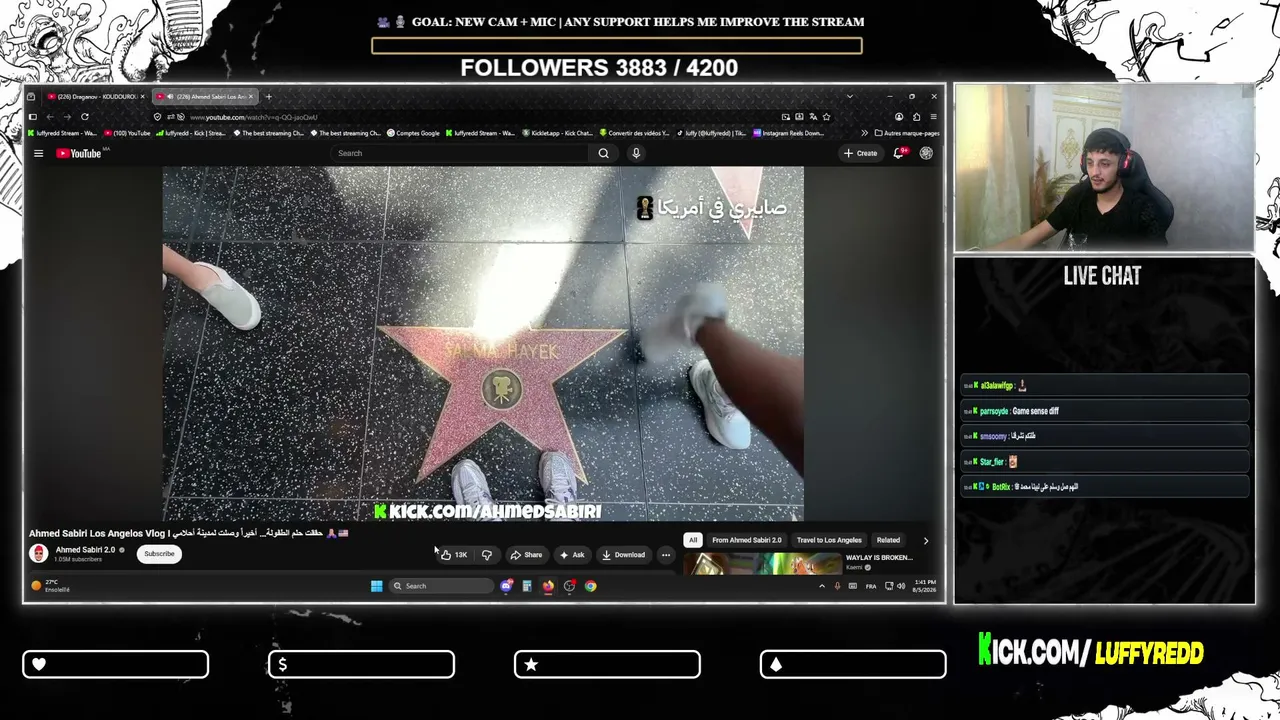Open the browser application menu
This screenshot has height=720, width=1280.
(x=933, y=117)
